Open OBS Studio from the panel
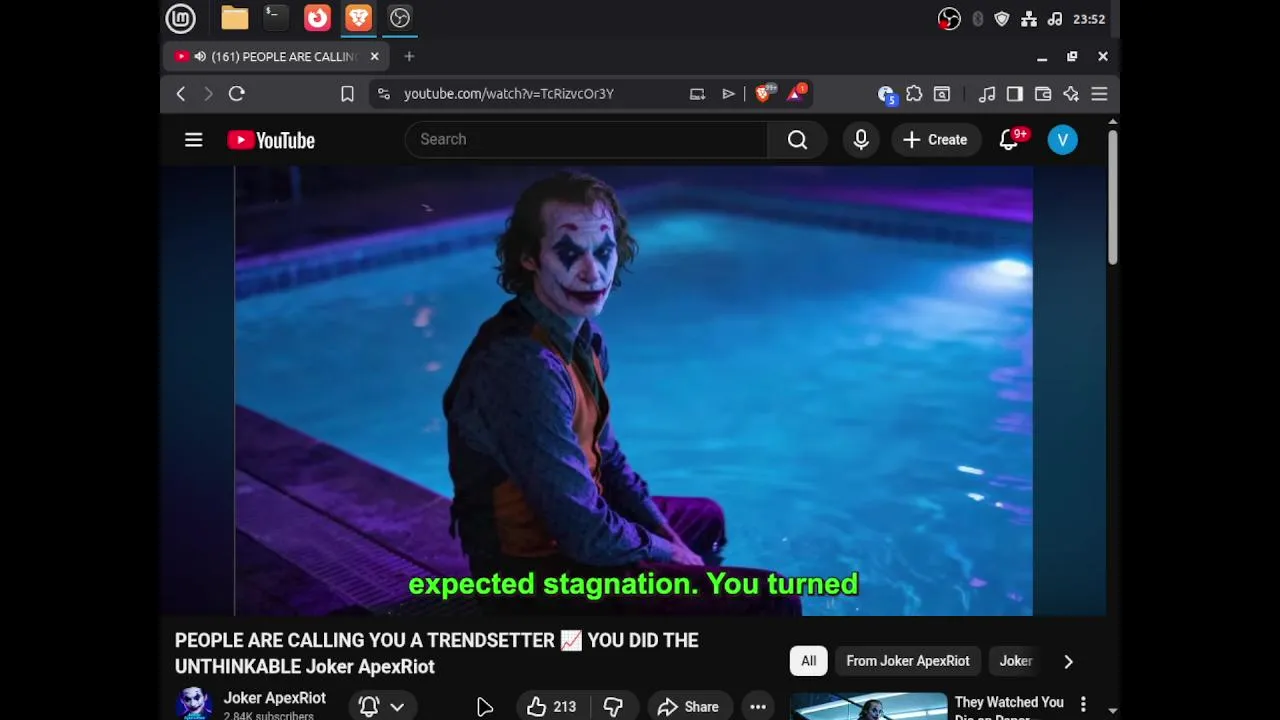The height and width of the screenshot is (720, 1280). pyautogui.click(x=400, y=18)
